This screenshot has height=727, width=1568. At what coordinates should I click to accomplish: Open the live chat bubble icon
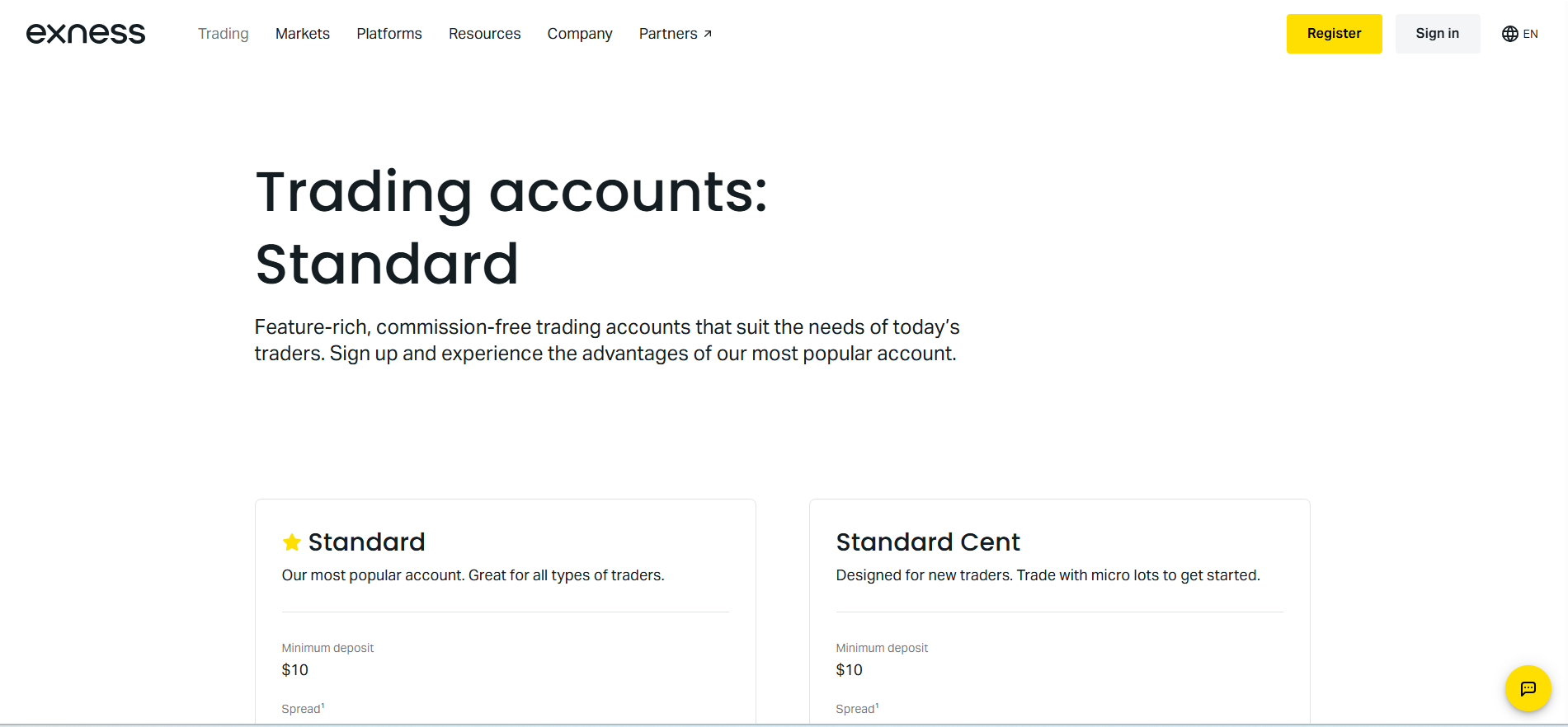pyautogui.click(x=1528, y=688)
